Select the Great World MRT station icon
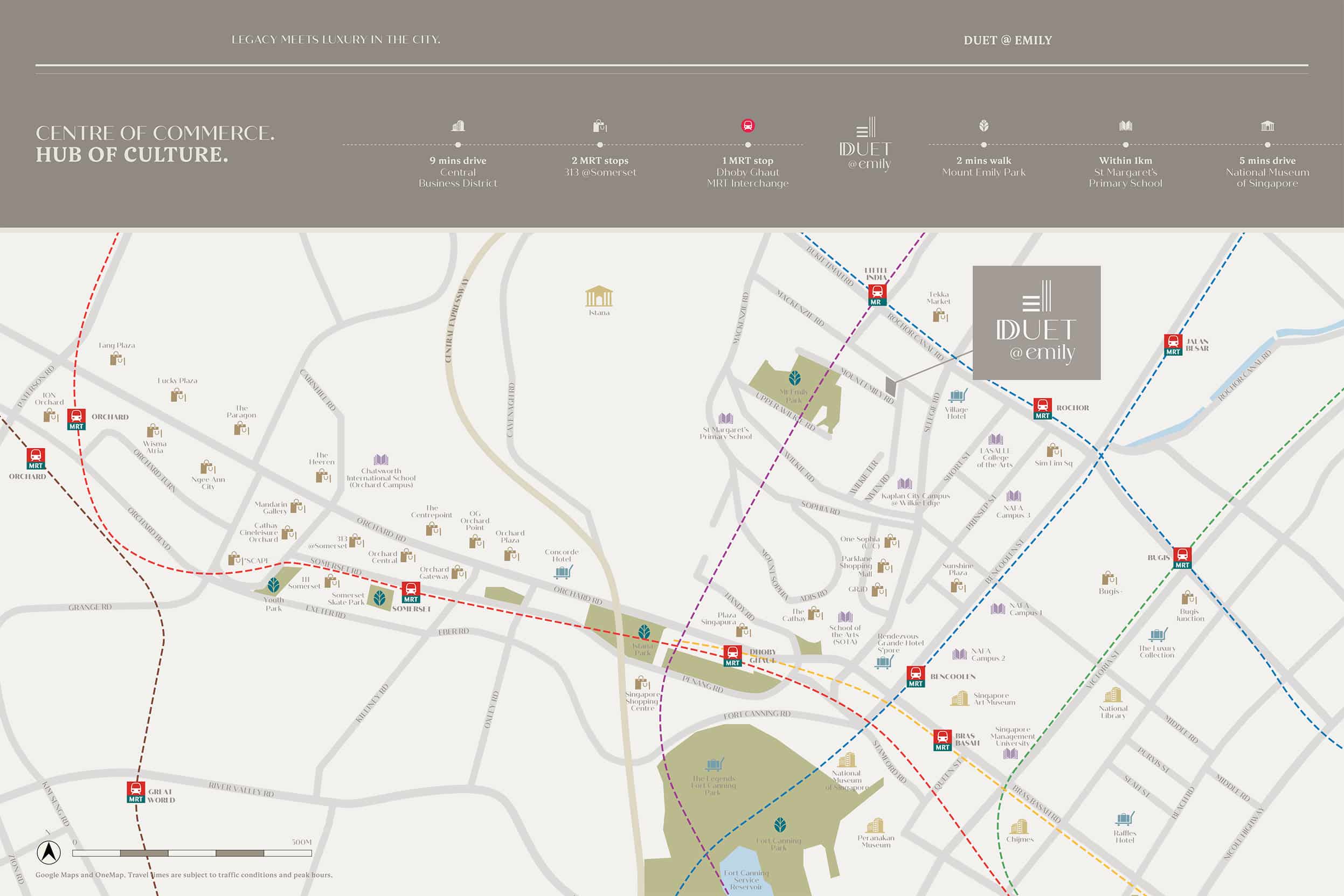 pos(135,792)
